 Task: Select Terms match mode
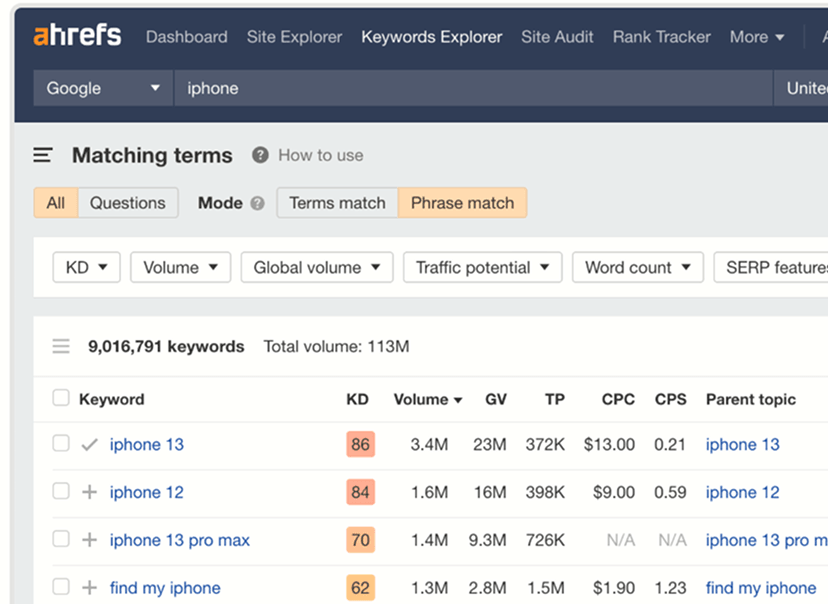tap(337, 203)
